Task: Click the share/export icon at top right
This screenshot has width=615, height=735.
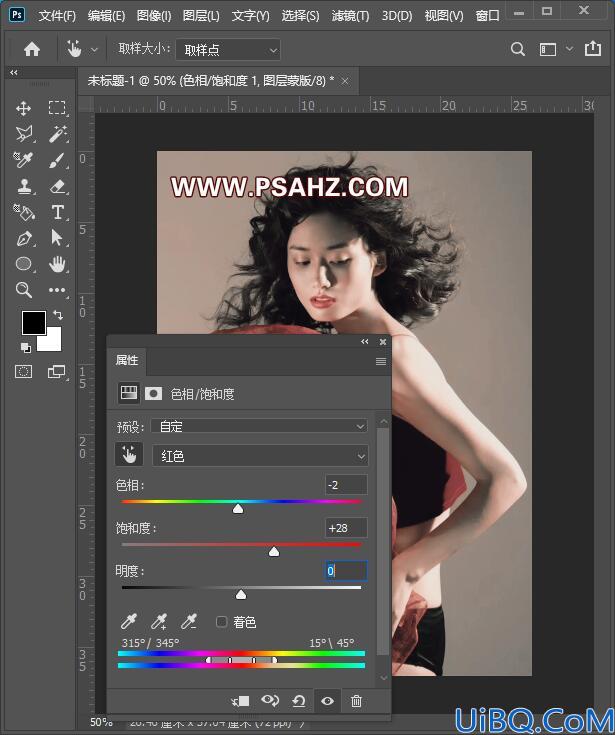Action: click(593, 48)
